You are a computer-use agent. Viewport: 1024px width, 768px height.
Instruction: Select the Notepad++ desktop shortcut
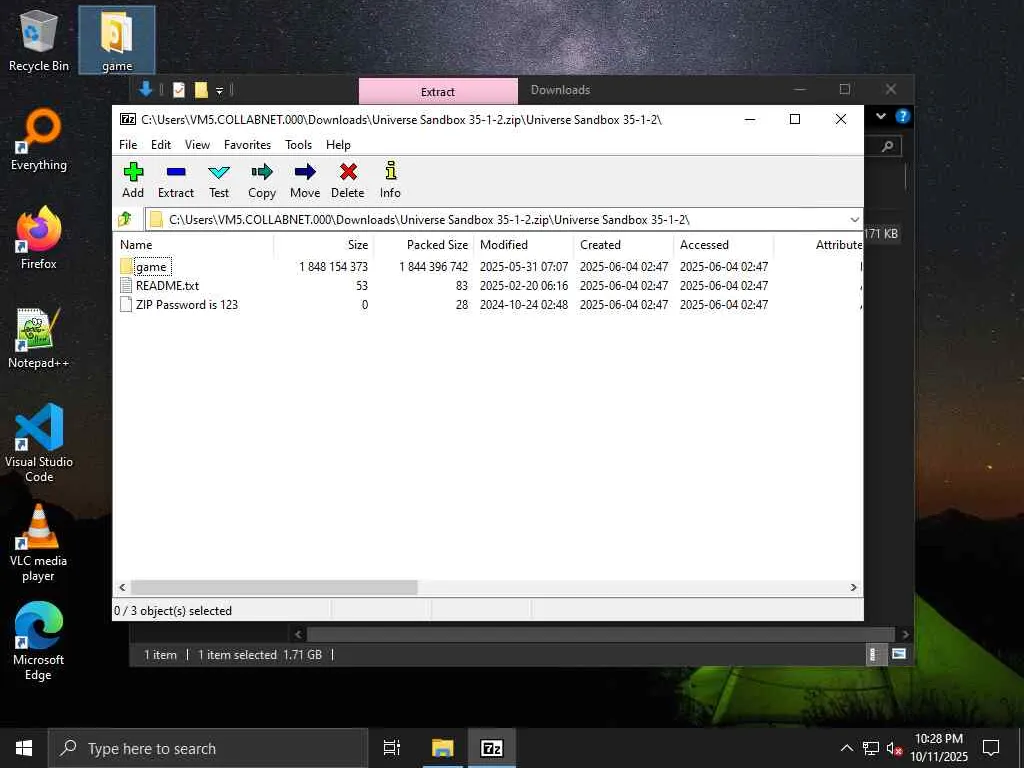click(39, 338)
